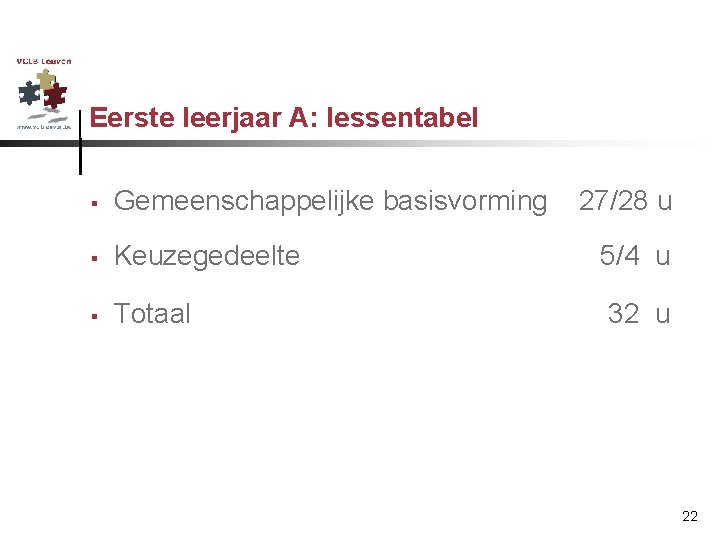Click the dark red puzzle piece in logo

click(56, 97)
